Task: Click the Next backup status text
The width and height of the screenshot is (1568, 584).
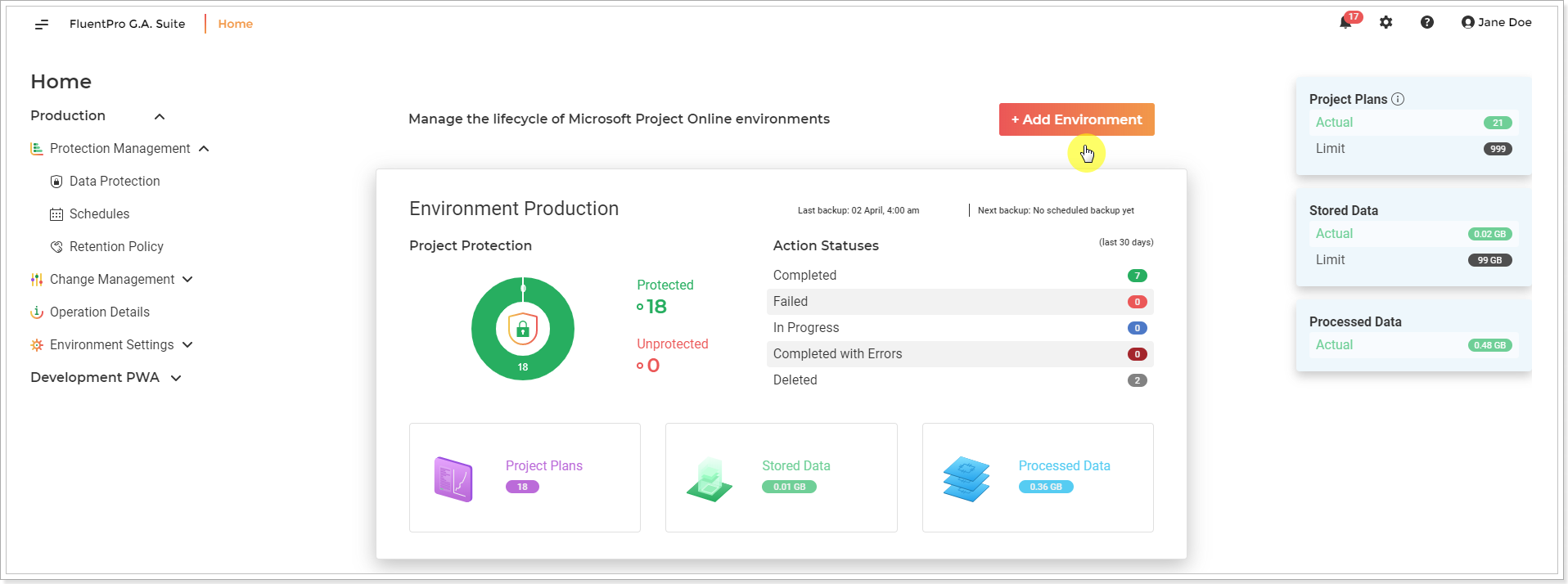Action: click(x=1056, y=210)
